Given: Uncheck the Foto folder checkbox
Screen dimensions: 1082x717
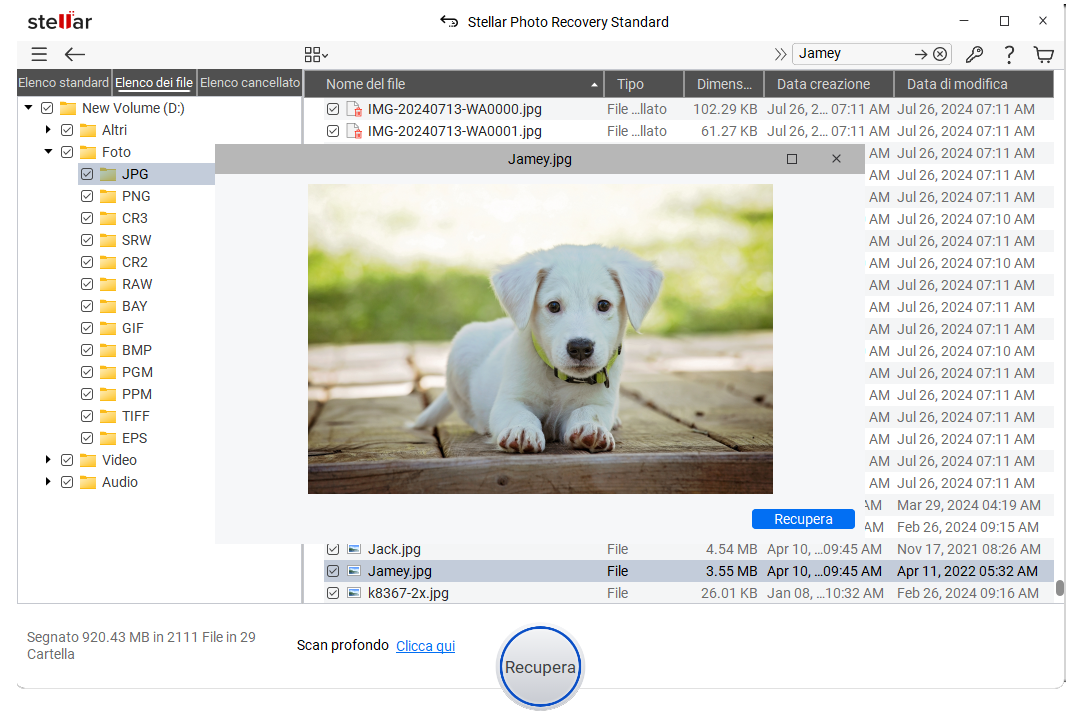Looking at the screenshot, I should [67, 152].
